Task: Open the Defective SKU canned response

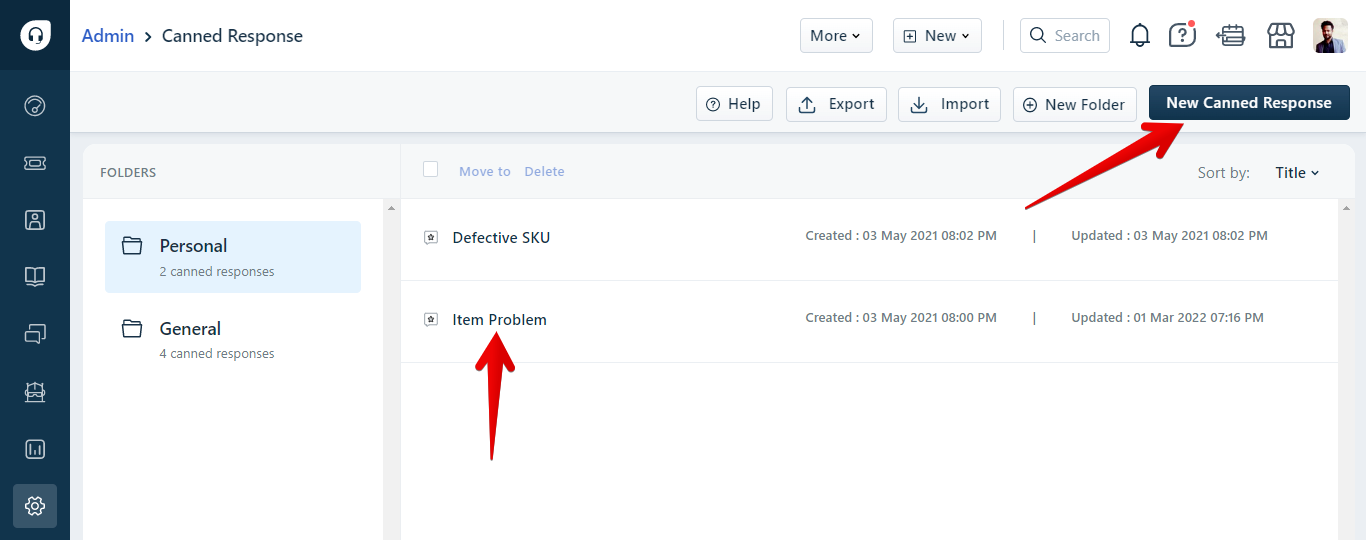Action: pyautogui.click(x=501, y=237)
